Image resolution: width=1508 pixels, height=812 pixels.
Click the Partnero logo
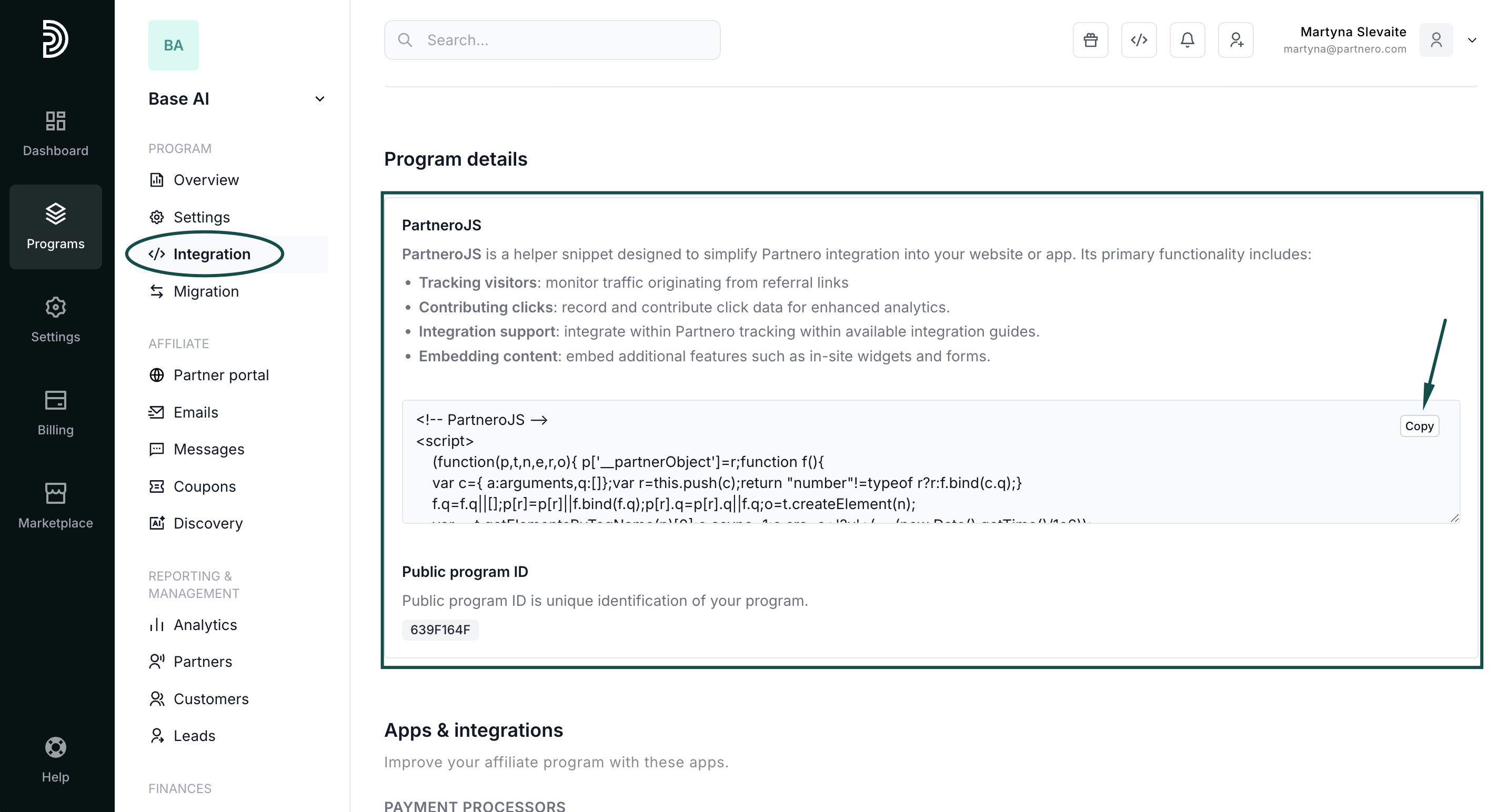(56, 39)
